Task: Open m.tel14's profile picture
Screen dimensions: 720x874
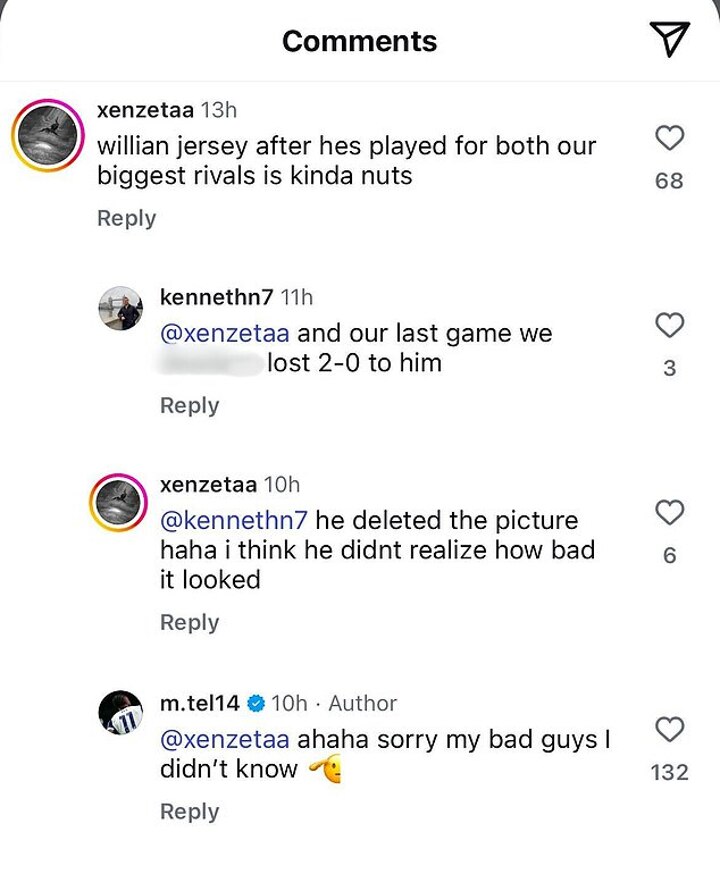Action: 120,713
